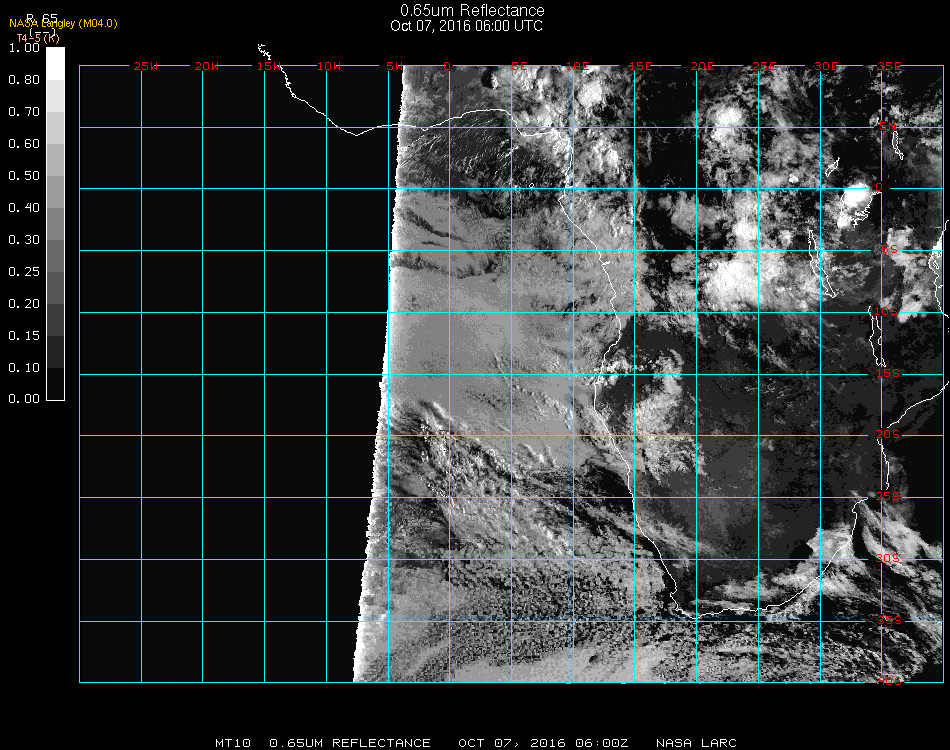The height and width of the screenshot is (750, 950).
Task: Select the "Oct 07, 2016 06:00 UTC" date line
Action: point(467,26)
